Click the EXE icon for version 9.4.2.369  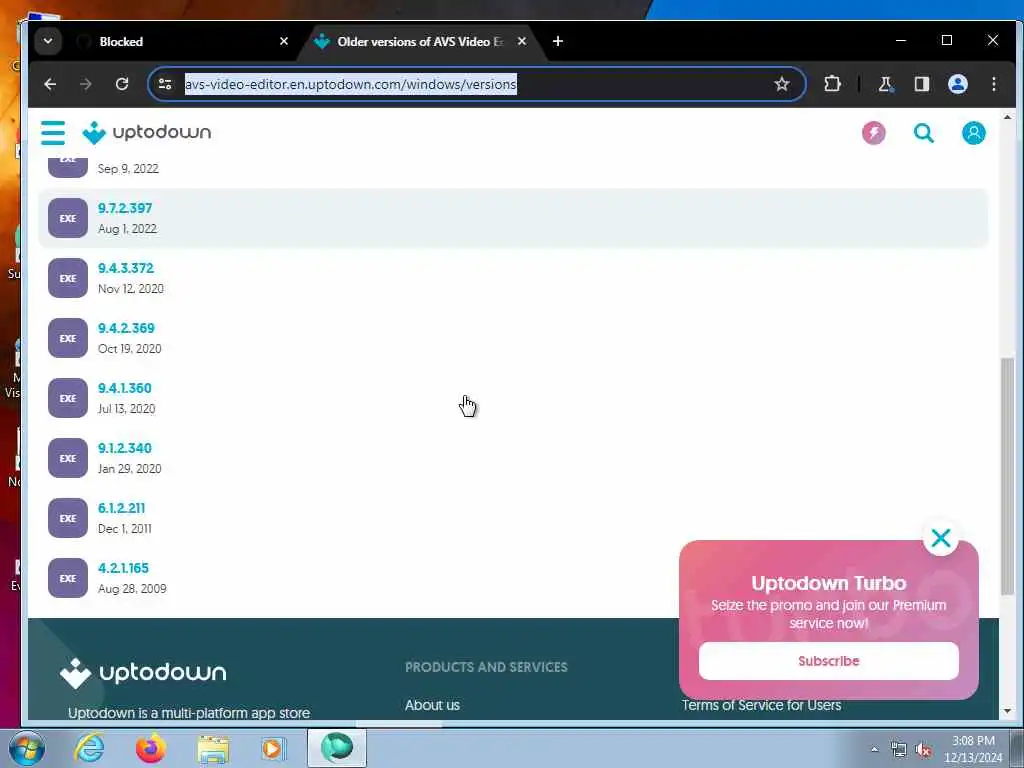pos(68,338)
